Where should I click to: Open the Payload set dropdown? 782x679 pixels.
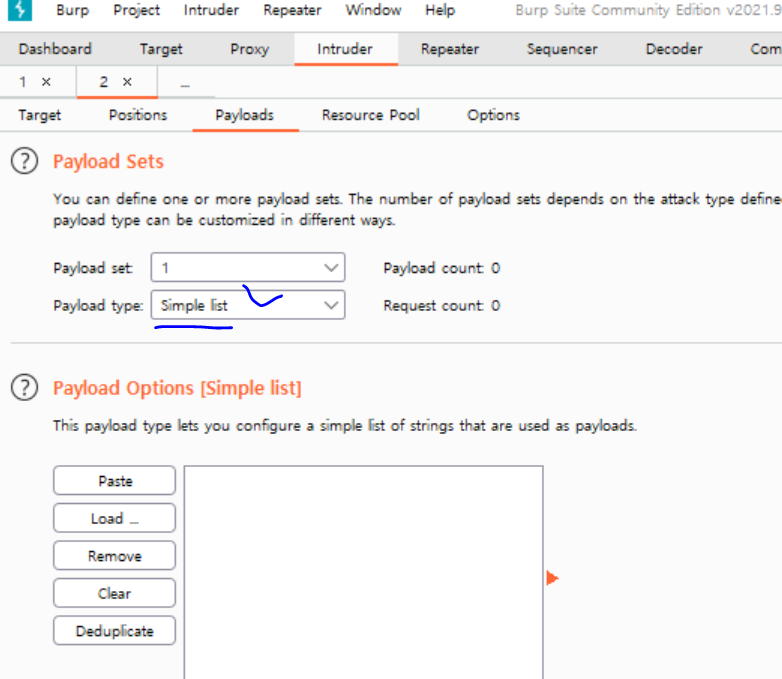[248, 267]
